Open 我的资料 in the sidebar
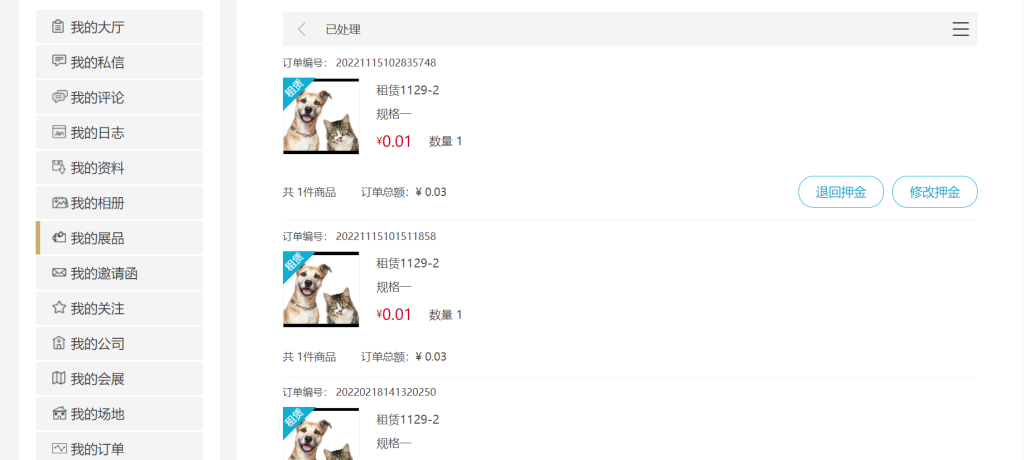The height and width of the screenshot is (460, 1024). (x=120, y=168)
